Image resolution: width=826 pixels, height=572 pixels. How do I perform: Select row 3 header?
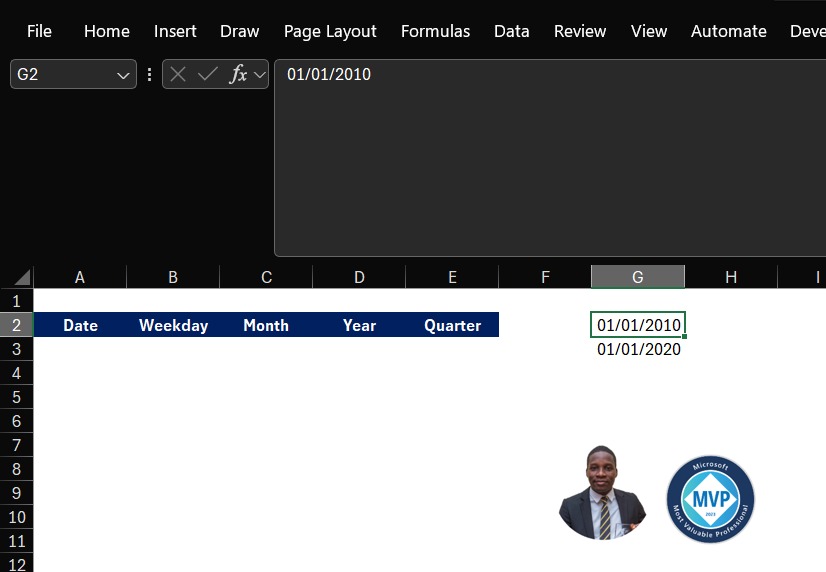coord(16,349)
